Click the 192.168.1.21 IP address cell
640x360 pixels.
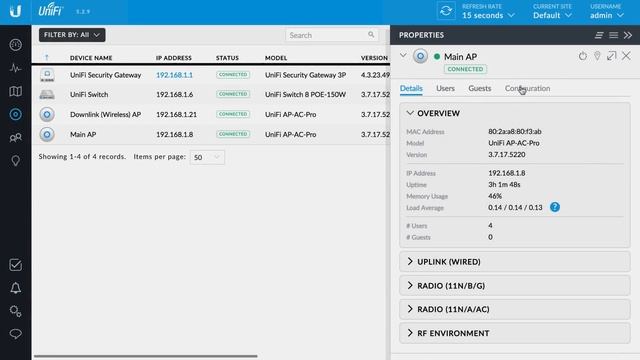click(176, 115)
